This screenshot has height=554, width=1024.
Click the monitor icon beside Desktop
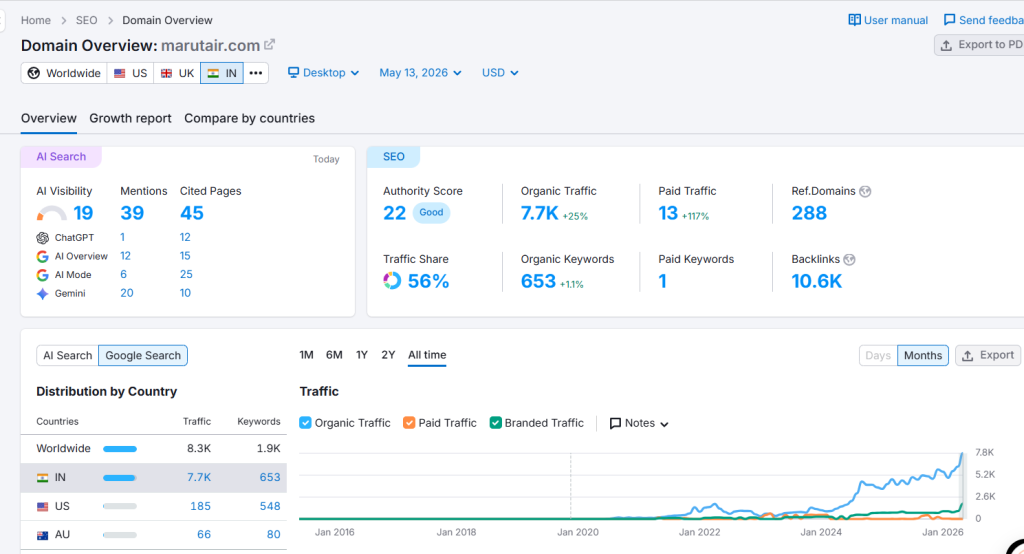(x=294, y=73)
